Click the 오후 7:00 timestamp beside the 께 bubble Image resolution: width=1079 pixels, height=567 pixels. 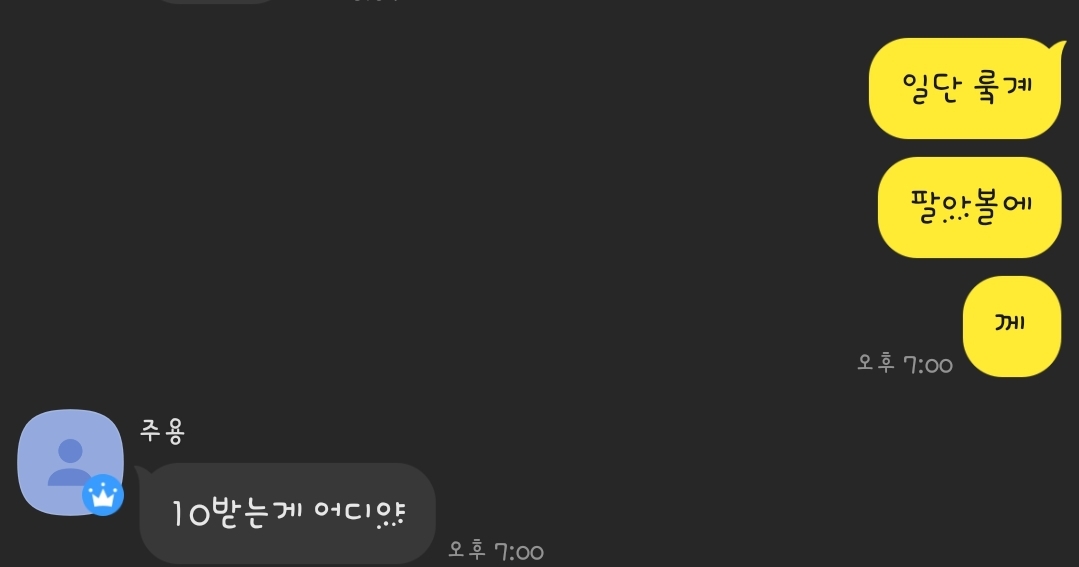click(905, 363)
